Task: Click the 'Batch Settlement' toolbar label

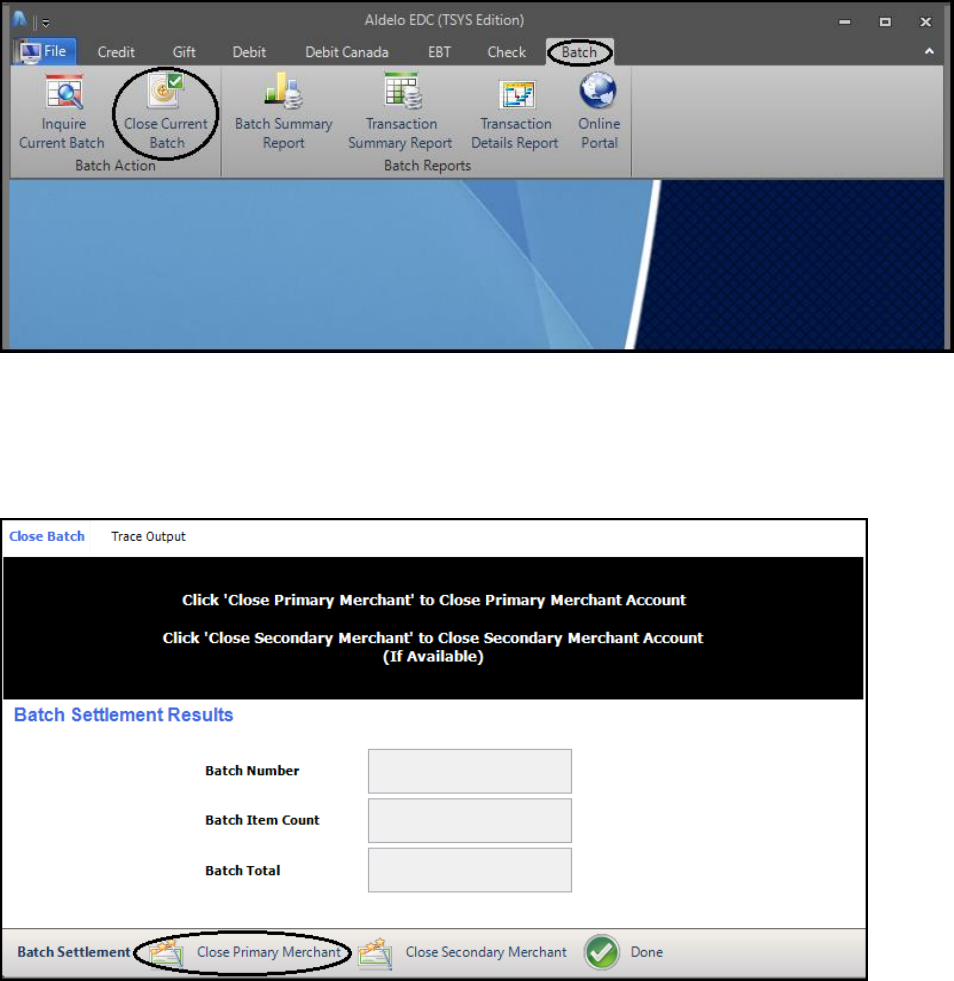Action: coord(74,952)
